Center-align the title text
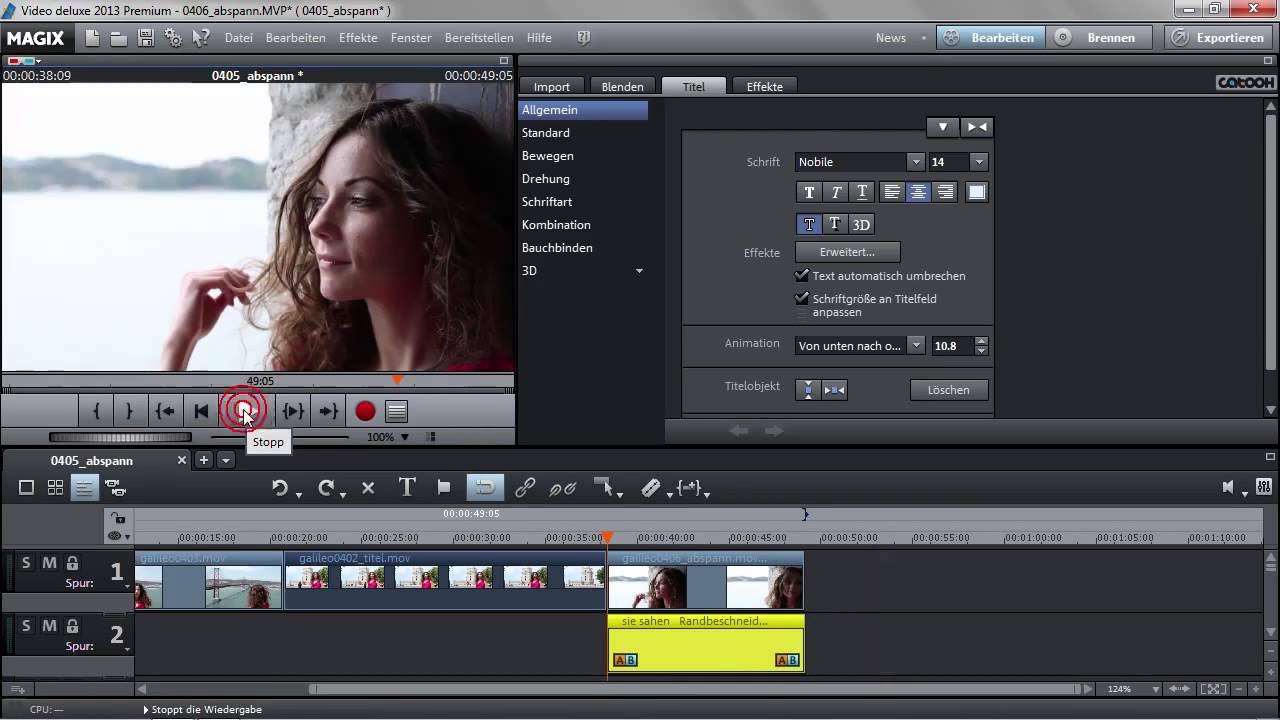 pos(918,192)
